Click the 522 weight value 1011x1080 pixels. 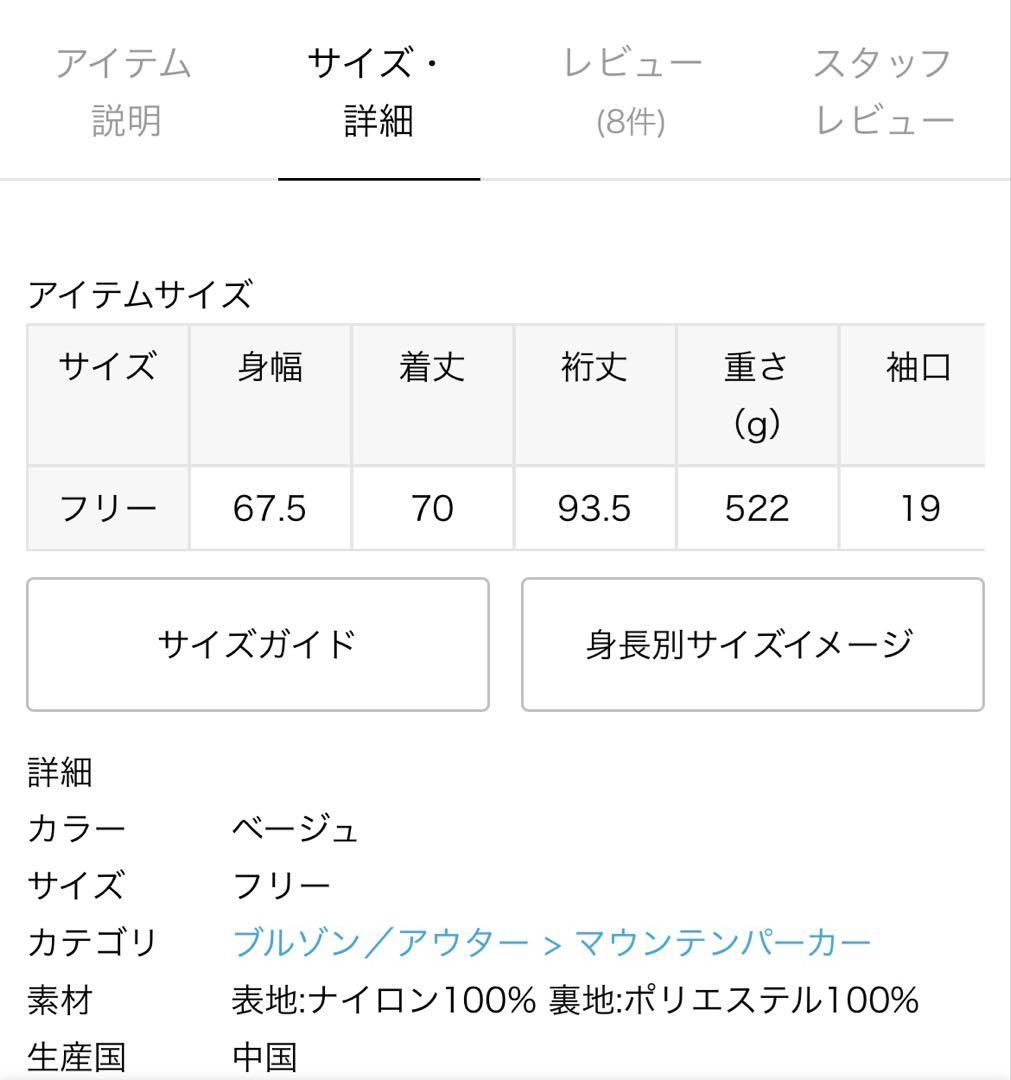click(757, 508)
